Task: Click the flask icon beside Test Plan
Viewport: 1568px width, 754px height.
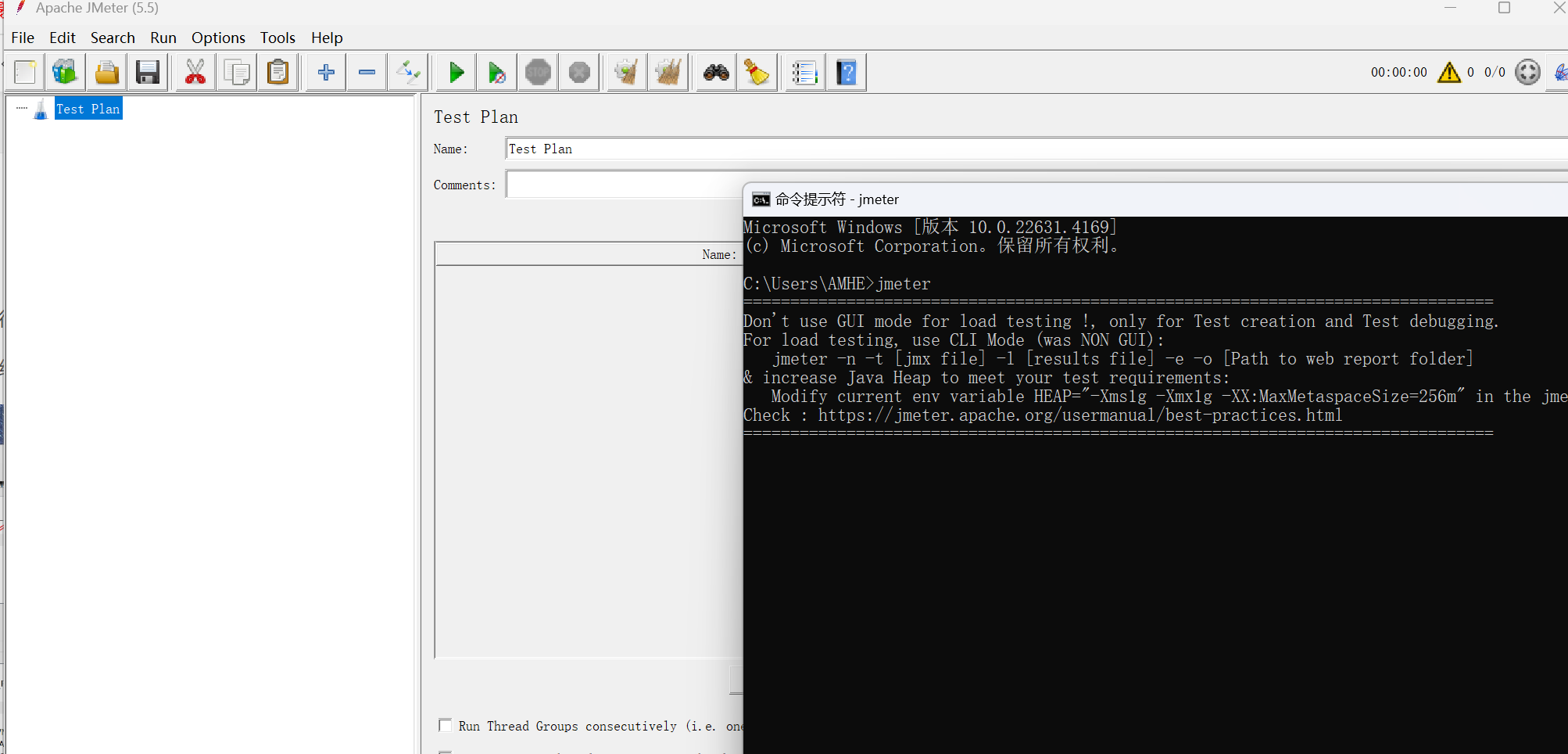Action: tap(41, 110)
